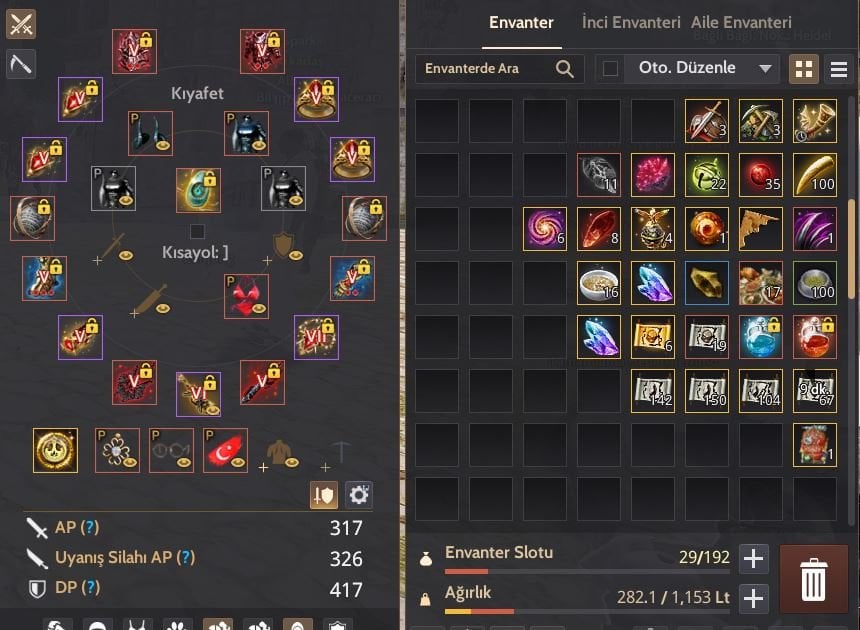Select the crossed swords combat gear icon
This screenshot has width=860, height=630.
(21, 24)
